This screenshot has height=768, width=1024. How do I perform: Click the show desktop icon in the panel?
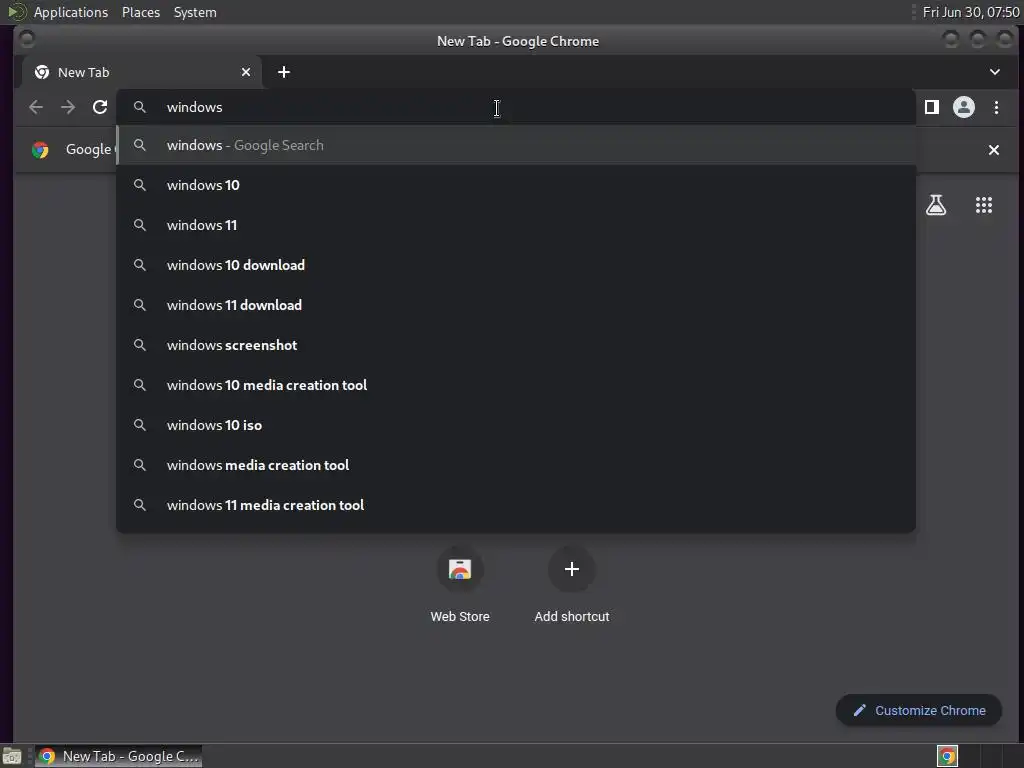pyautogui.click(x=12, y=756)
